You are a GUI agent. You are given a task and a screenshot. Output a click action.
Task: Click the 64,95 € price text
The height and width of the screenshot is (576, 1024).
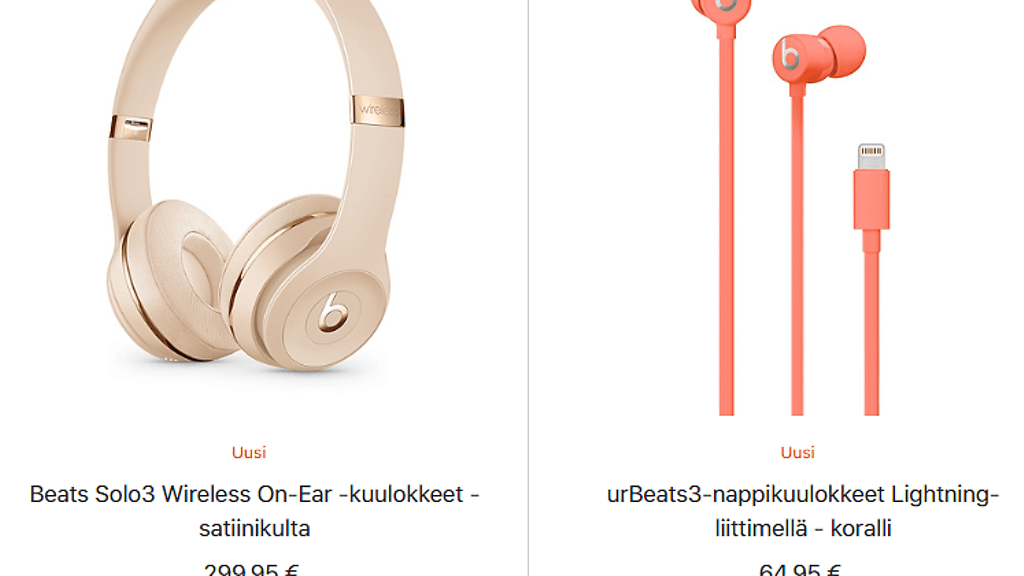(799, 569)
